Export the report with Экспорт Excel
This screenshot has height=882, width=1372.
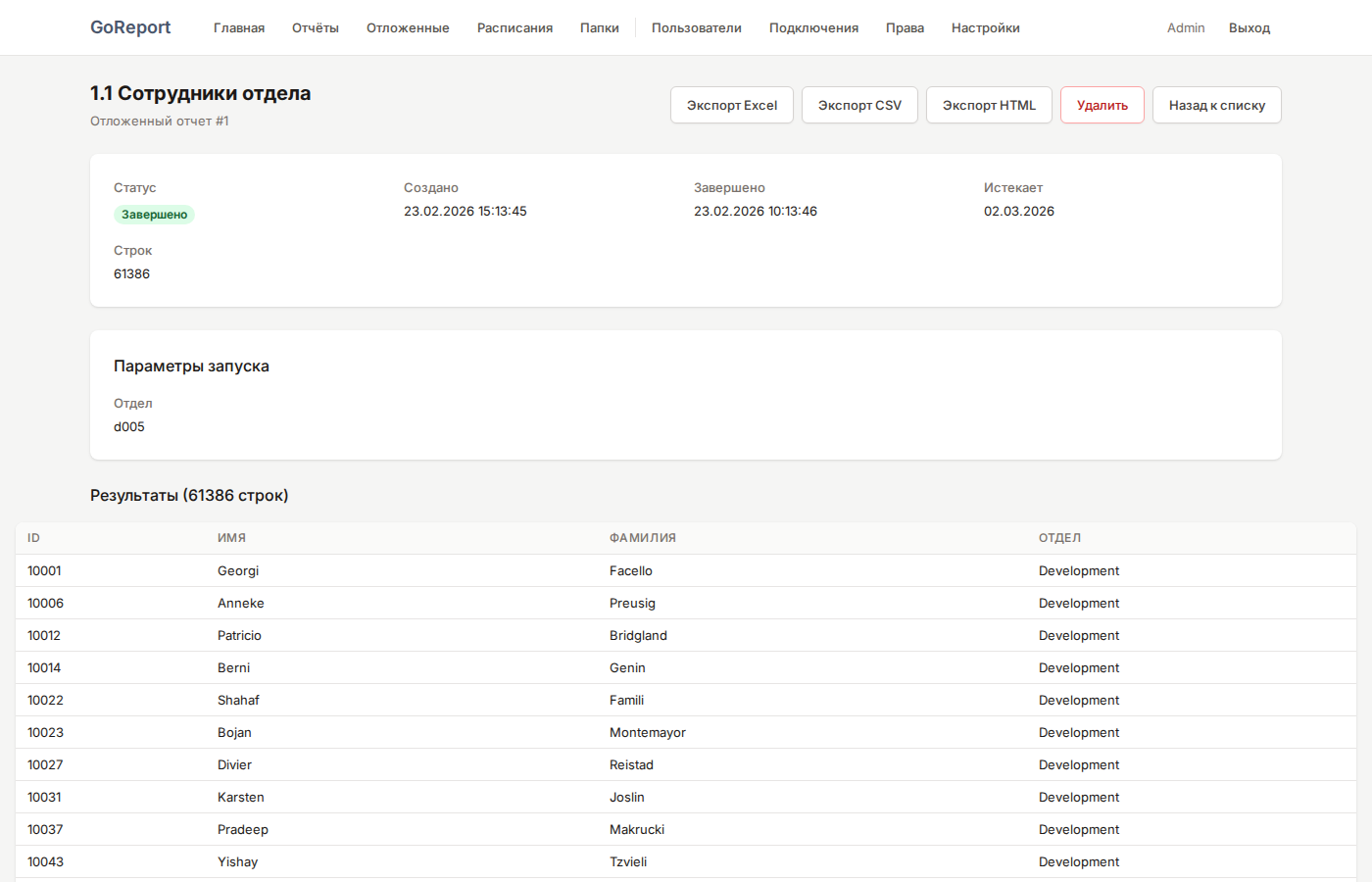click(x=732, y=105)
